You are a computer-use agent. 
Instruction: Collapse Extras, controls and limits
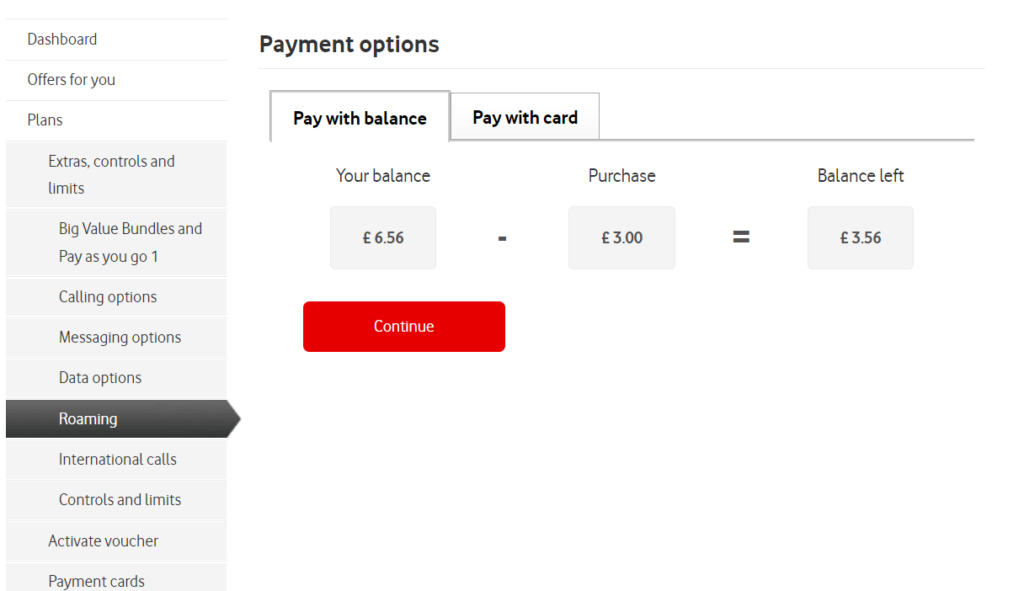[111, 174]
